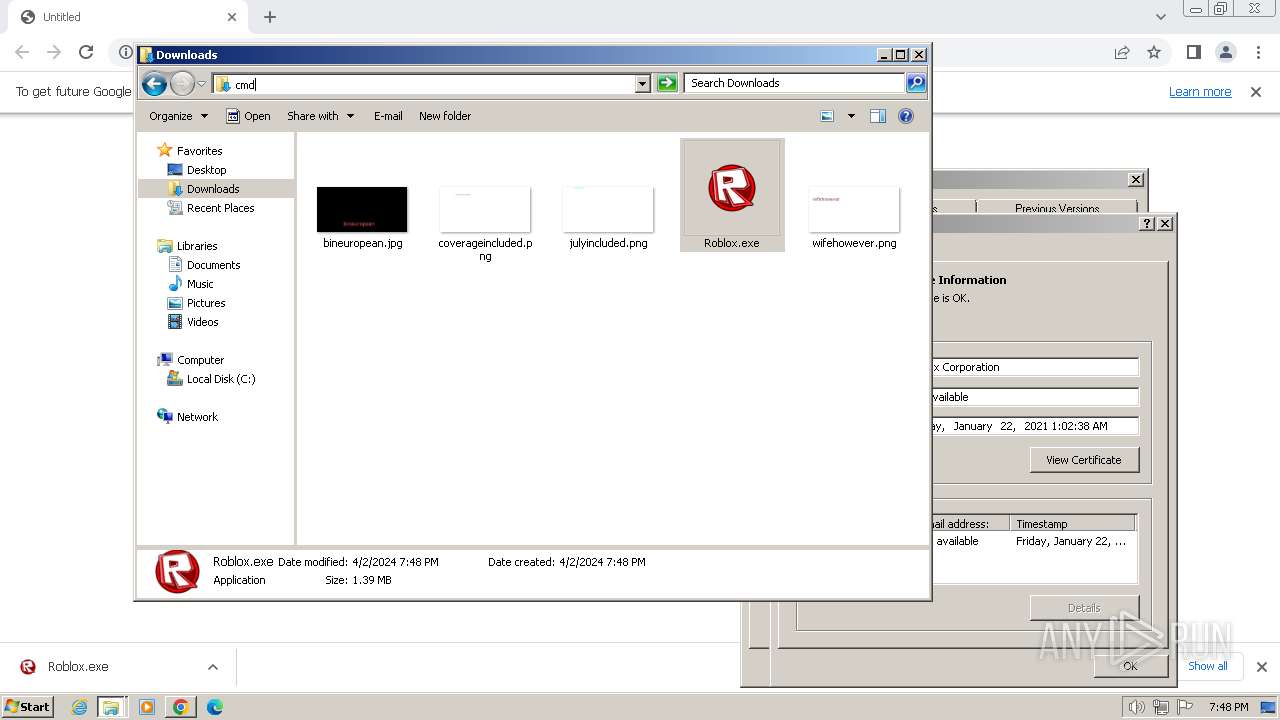
Task: Click the Change your view icon
Action: tap(827, 116)
